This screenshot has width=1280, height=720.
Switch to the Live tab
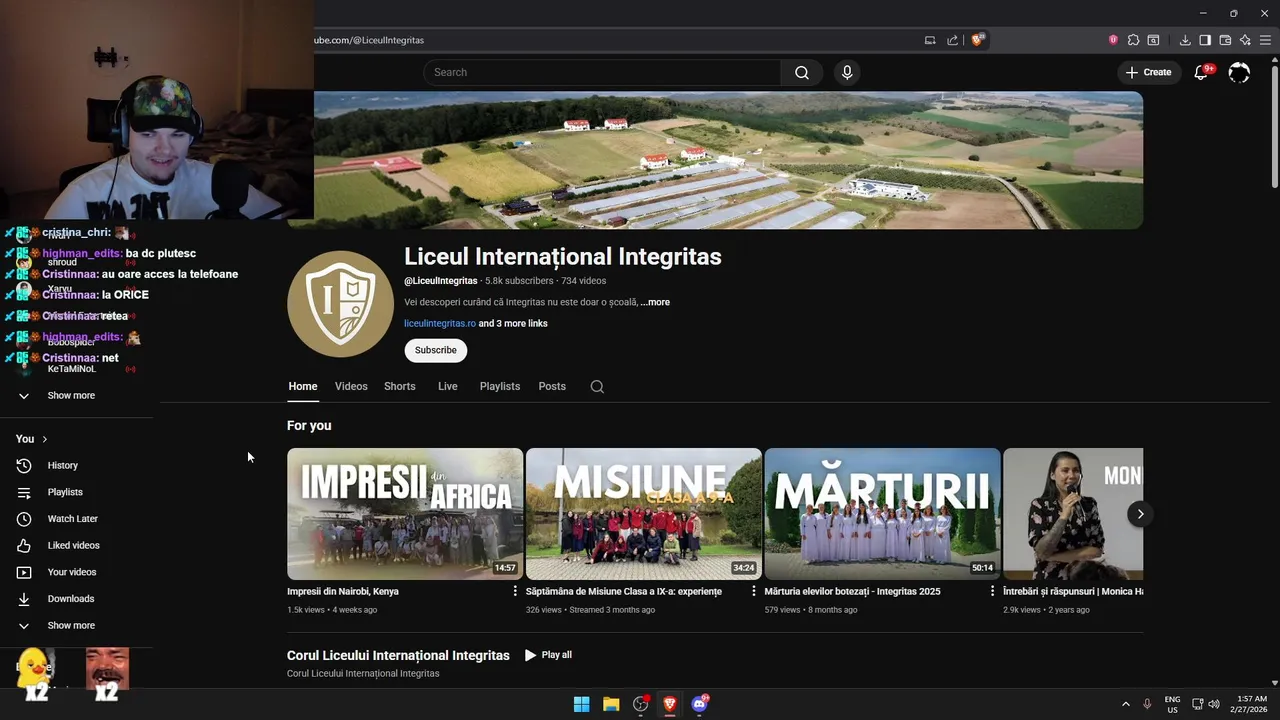(x=448, y=386)
